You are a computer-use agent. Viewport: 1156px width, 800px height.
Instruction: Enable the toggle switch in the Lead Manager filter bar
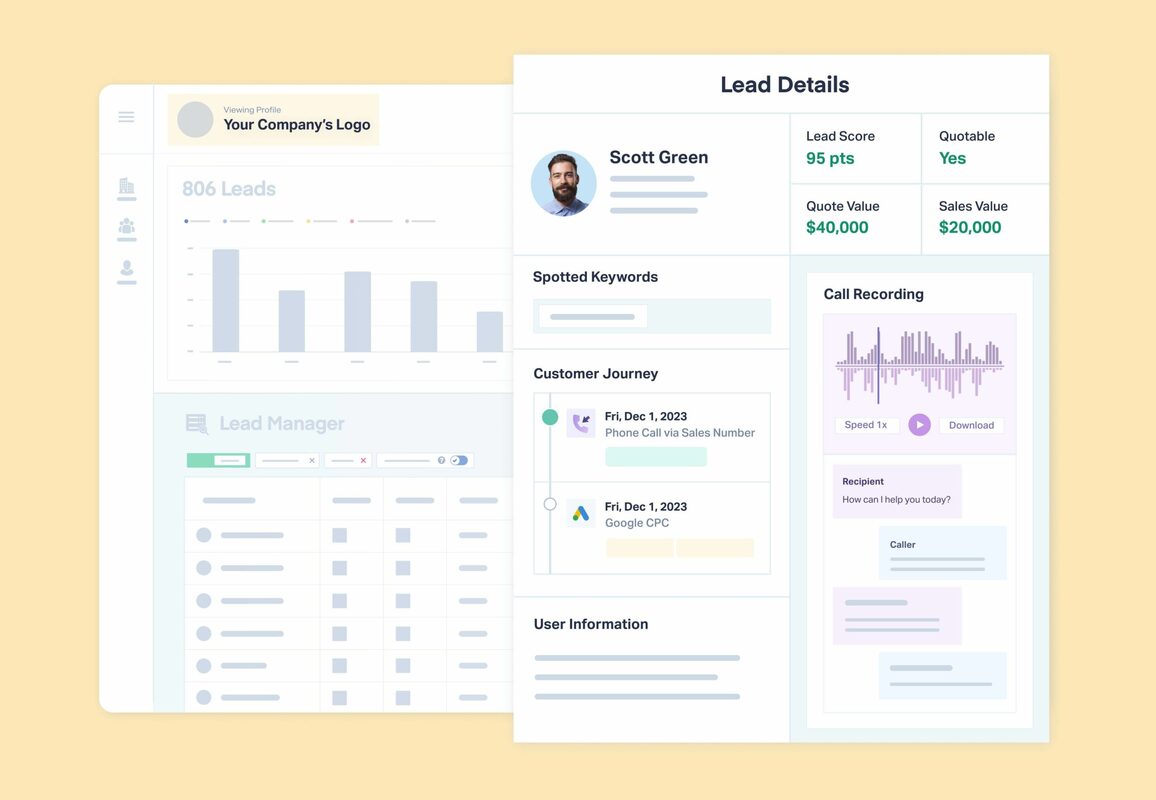coord(457,460)
